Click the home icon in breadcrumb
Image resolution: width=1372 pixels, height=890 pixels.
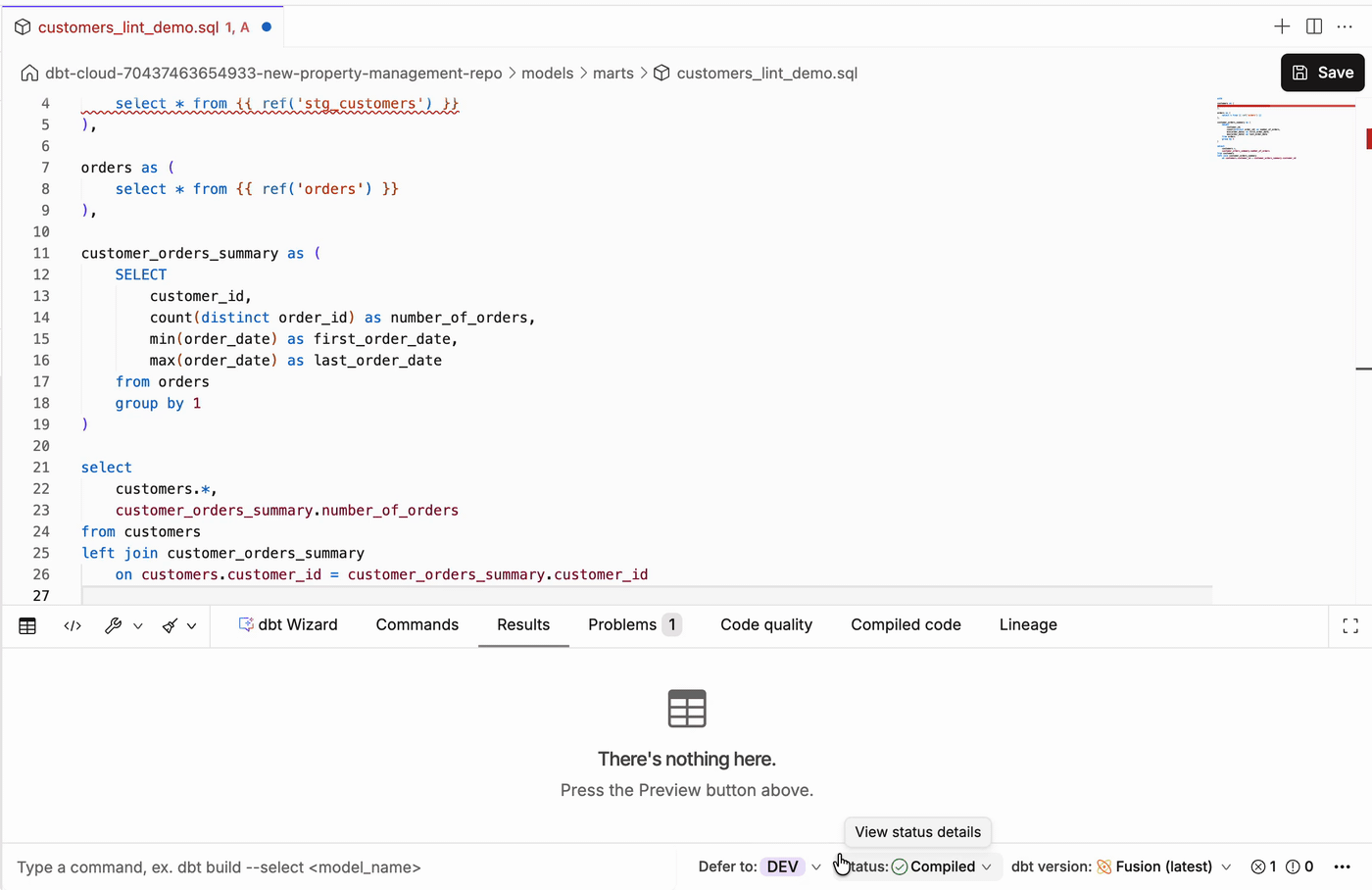pyautogui.click(x=29, y=74)
